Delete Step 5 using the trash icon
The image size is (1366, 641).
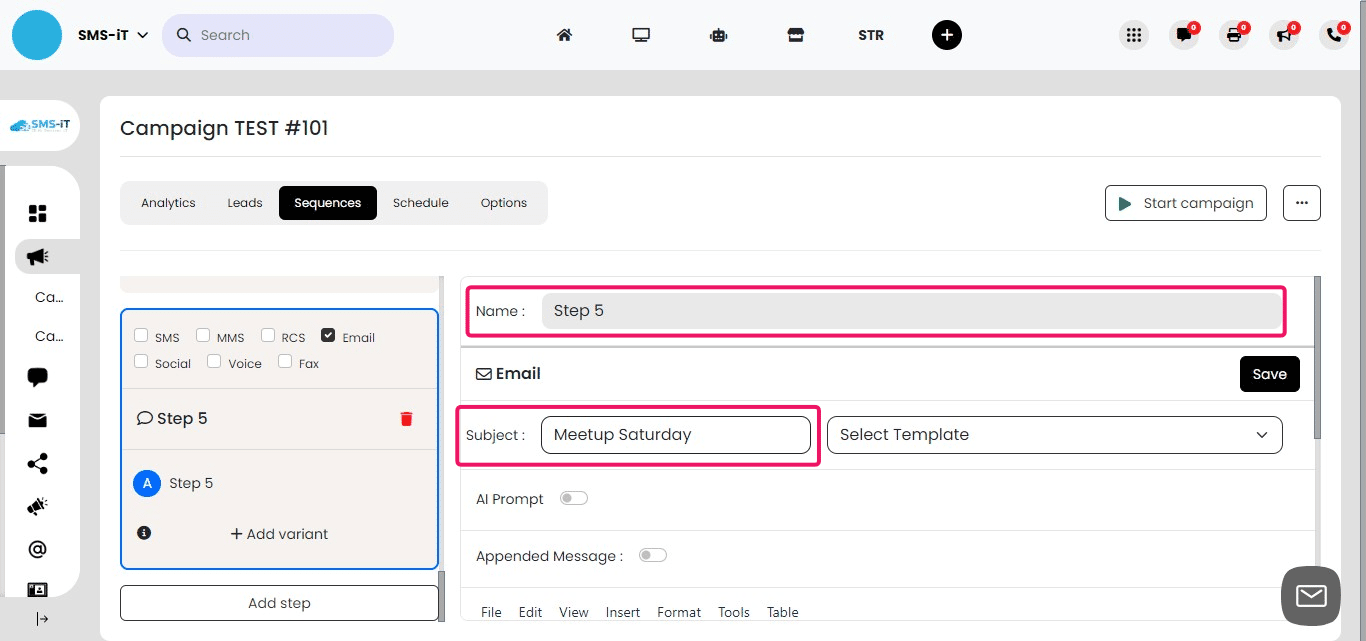coord(406,418)
